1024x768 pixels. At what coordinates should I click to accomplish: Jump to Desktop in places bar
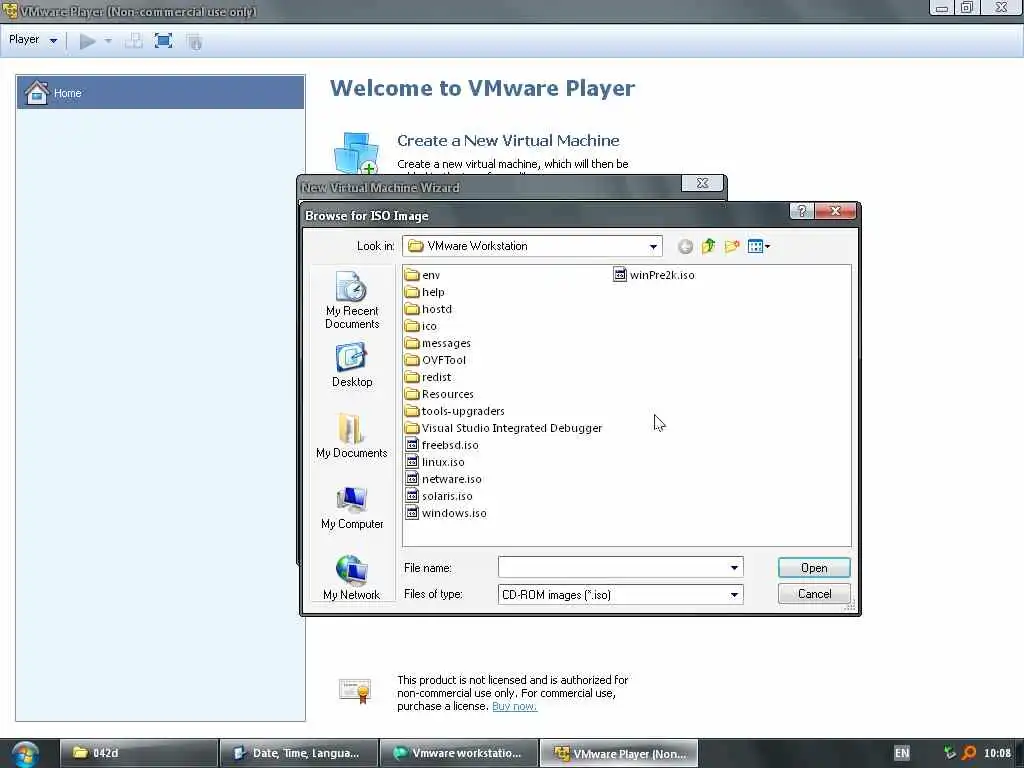[352, 364]
